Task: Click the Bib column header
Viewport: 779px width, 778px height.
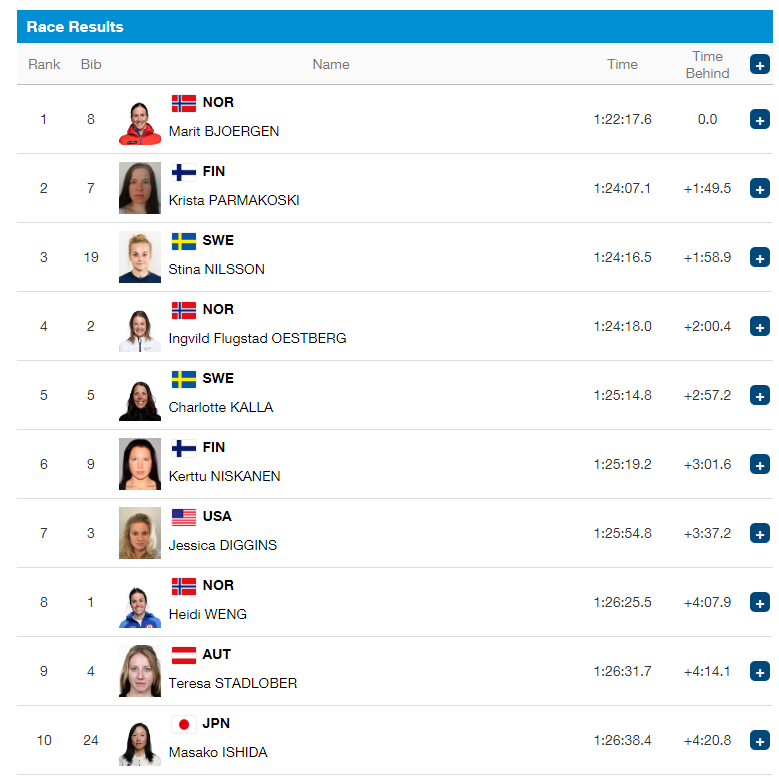Action: point(91,65)
